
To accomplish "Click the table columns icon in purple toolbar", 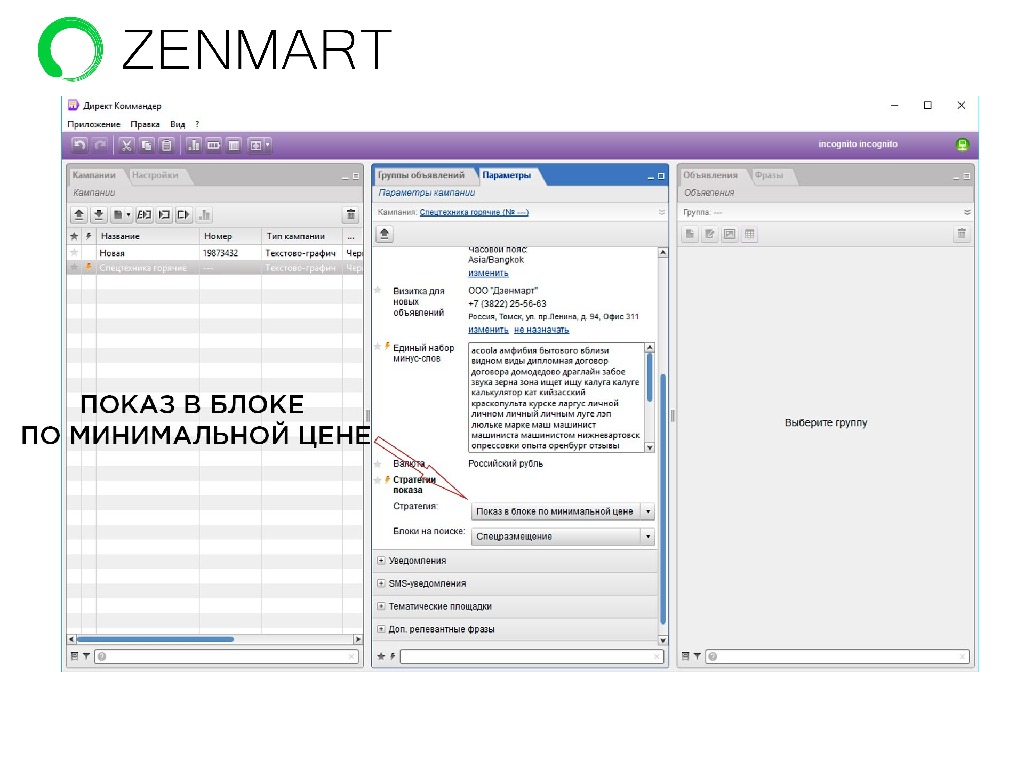I will point(234,145).
